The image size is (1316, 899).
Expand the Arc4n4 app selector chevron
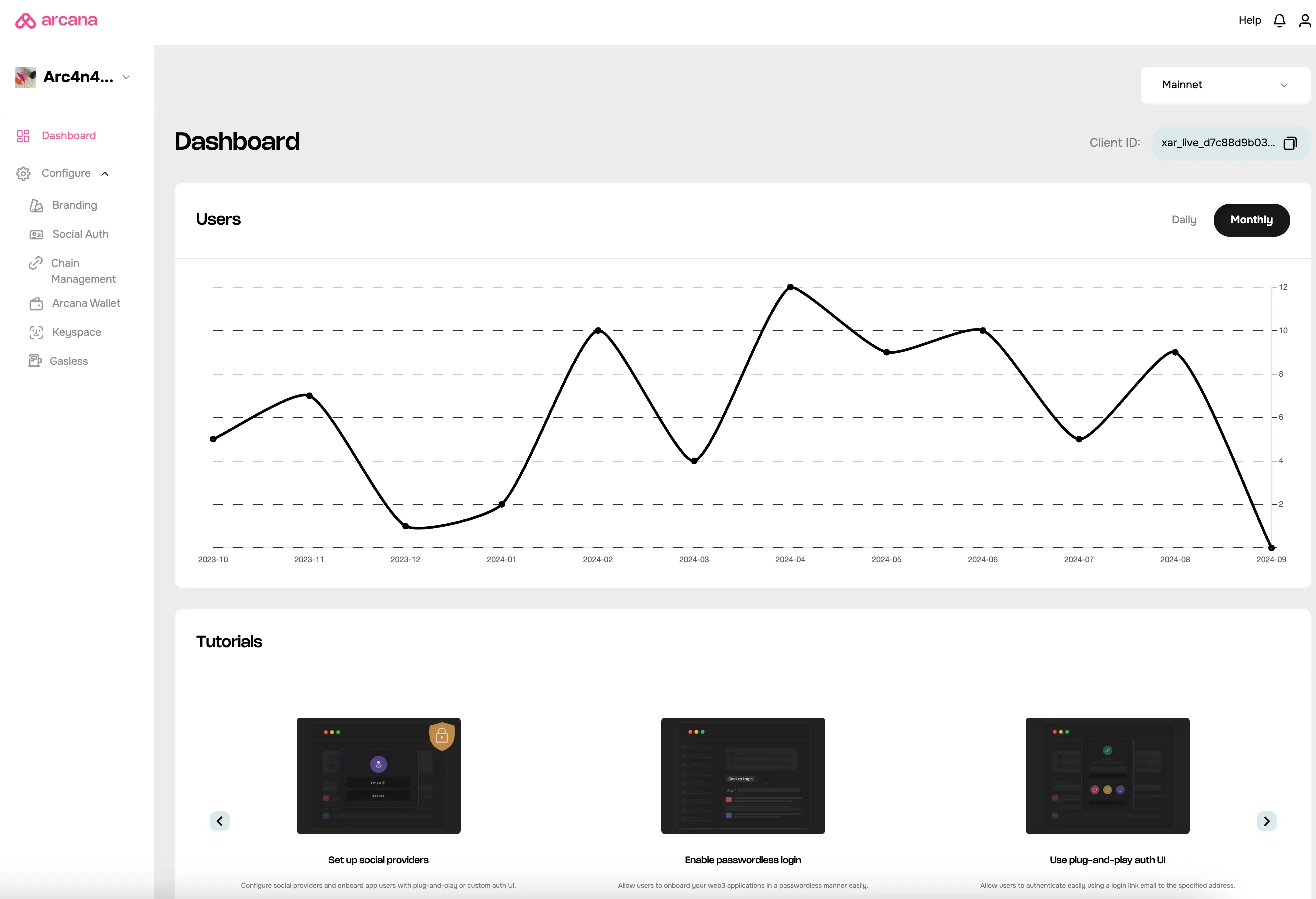click(x=126, y=77)
